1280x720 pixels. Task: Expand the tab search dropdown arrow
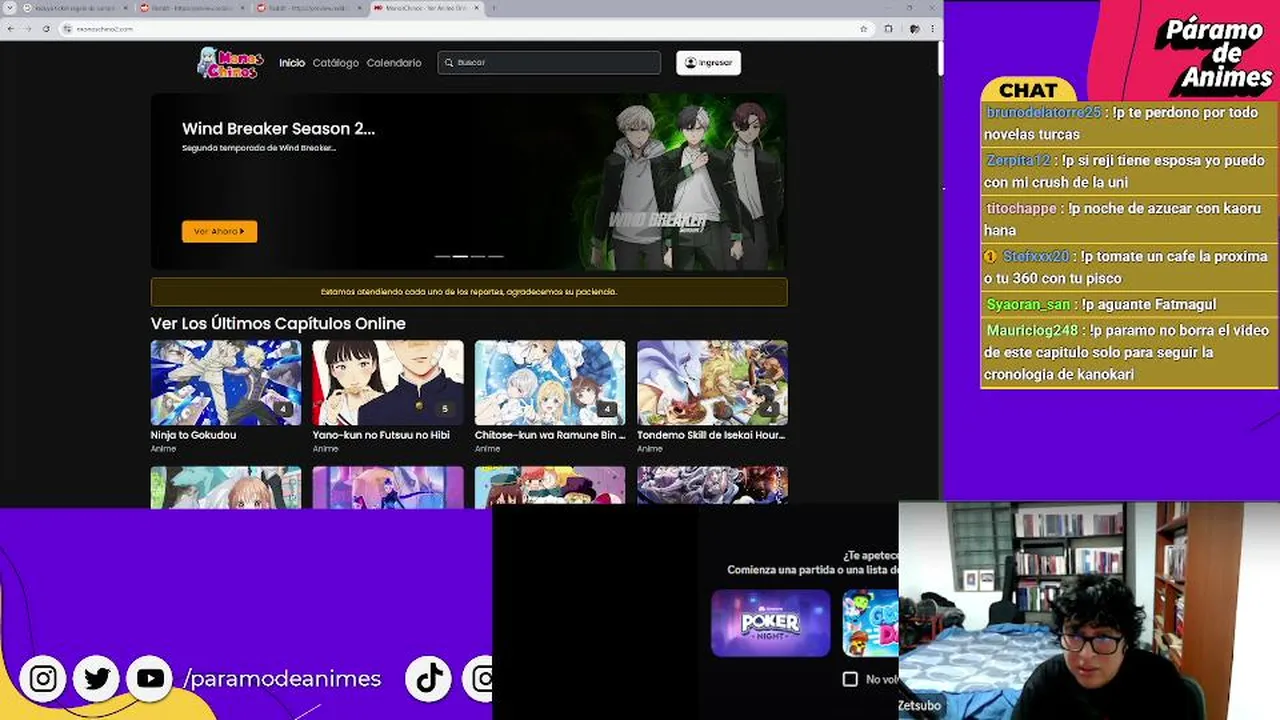click(x=9, y=8)
